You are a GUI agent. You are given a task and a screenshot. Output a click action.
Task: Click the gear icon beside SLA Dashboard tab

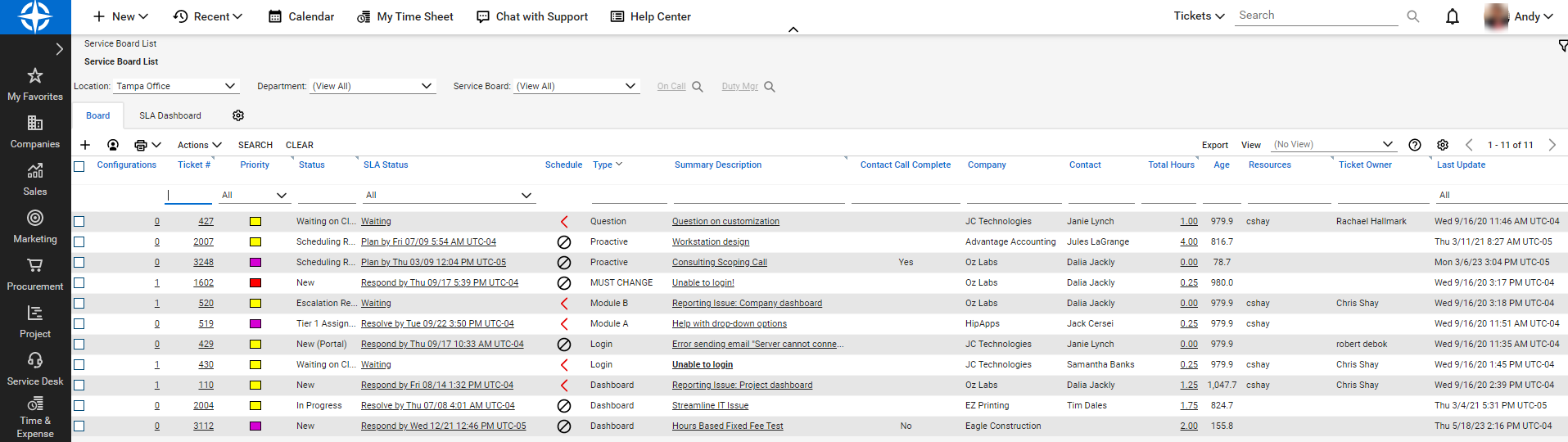tap(238, 115)
